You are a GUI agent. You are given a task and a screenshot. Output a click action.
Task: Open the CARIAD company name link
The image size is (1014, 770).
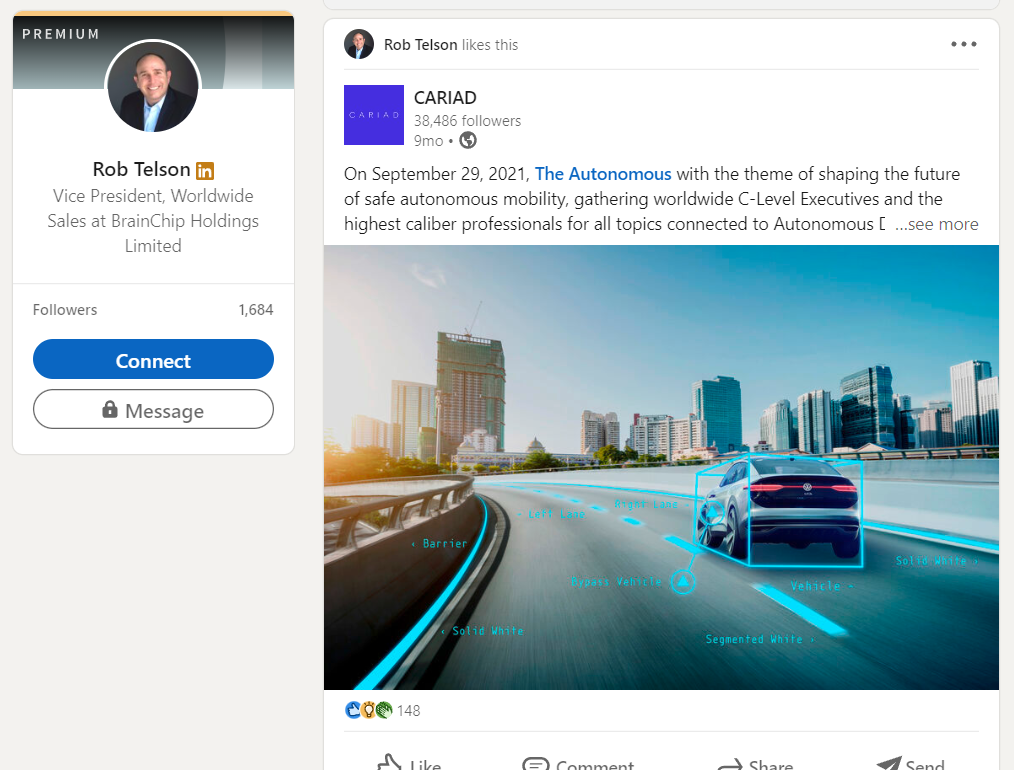445,98
